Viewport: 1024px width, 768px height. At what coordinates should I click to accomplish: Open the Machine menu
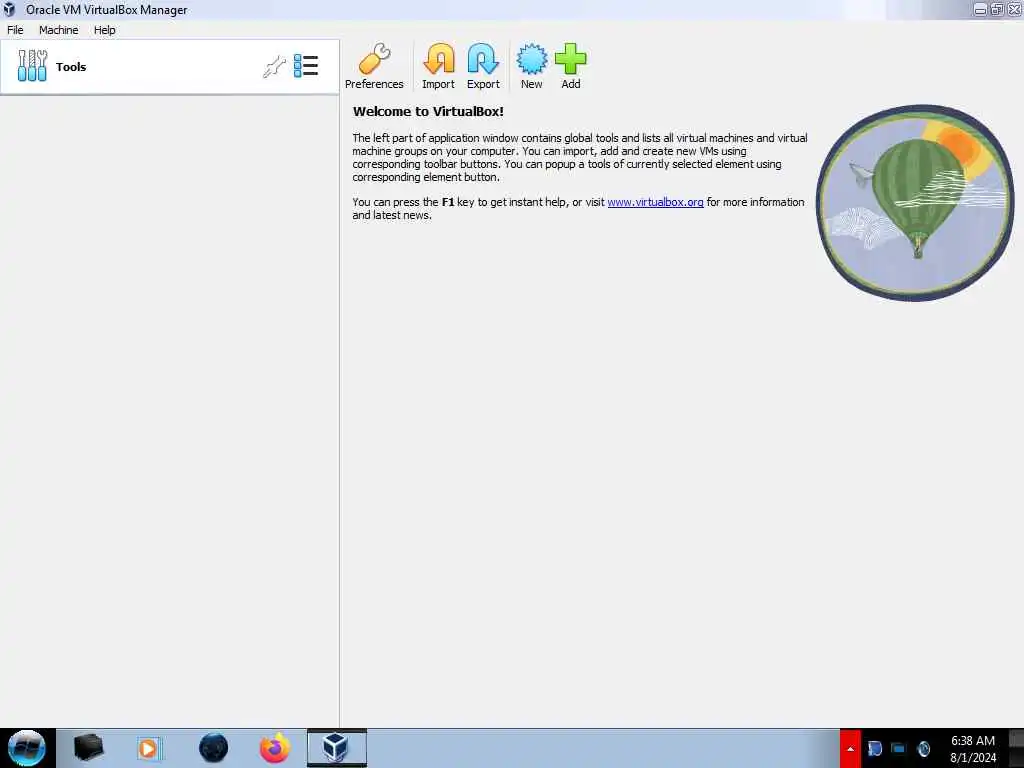[x=59, y=30]
